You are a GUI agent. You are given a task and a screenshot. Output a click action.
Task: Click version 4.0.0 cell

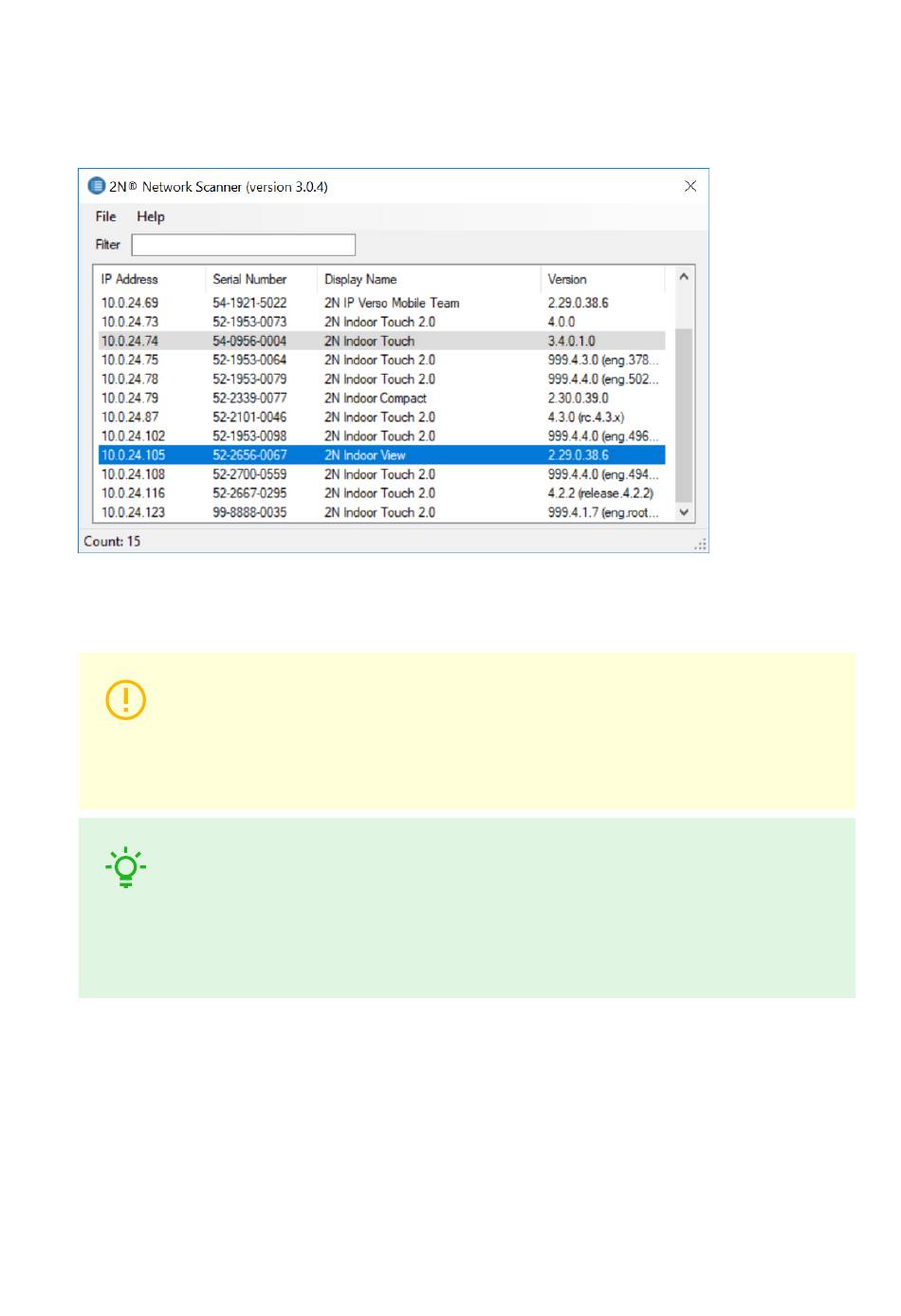(x=561, y=322)
